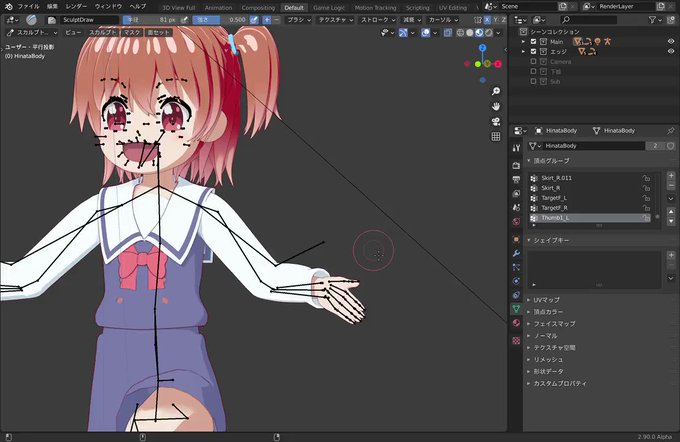
Task: Expand the フェイスマップ panel
Action: [554, 324]
